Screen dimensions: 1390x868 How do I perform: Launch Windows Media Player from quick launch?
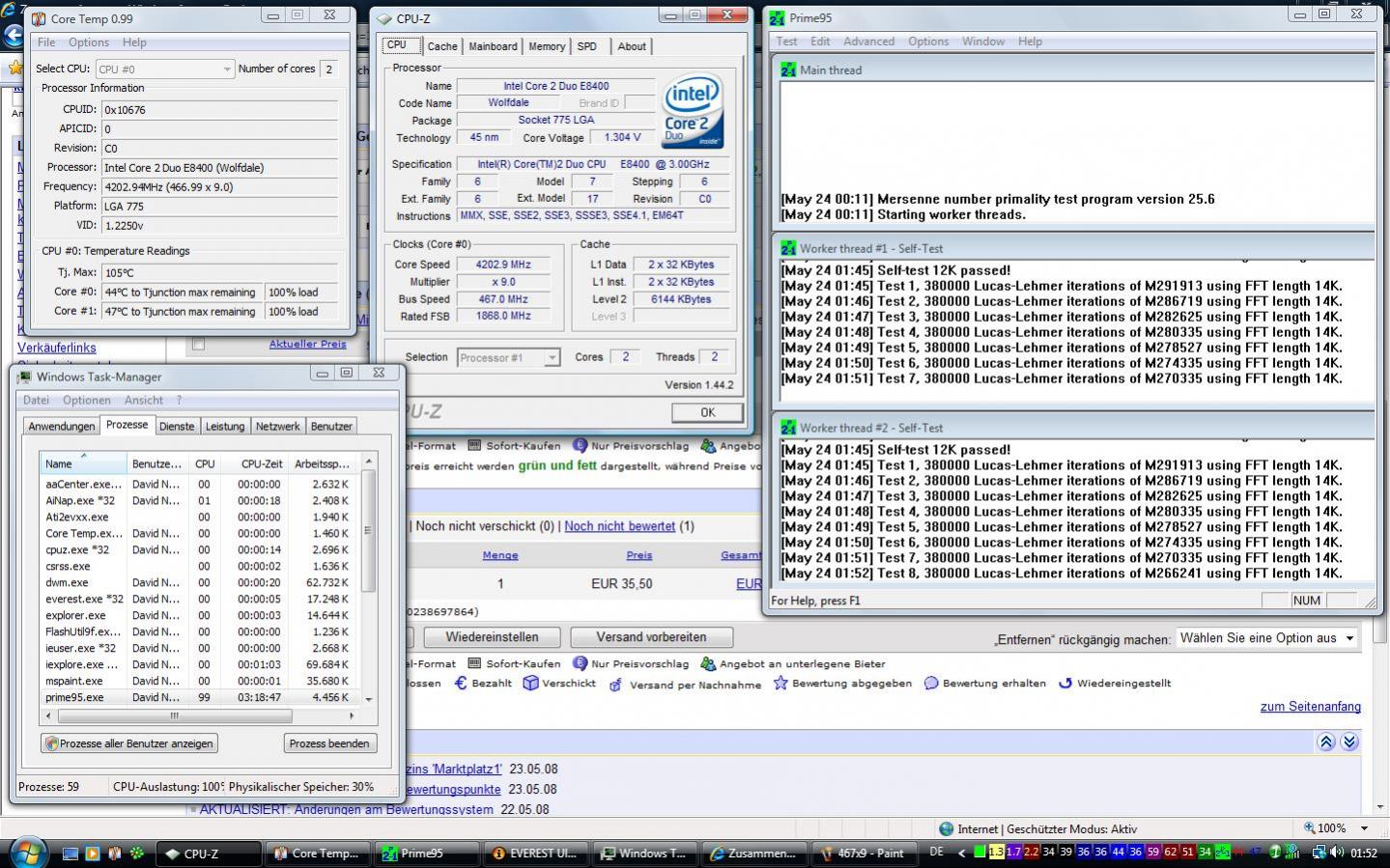tap(92, 854)
